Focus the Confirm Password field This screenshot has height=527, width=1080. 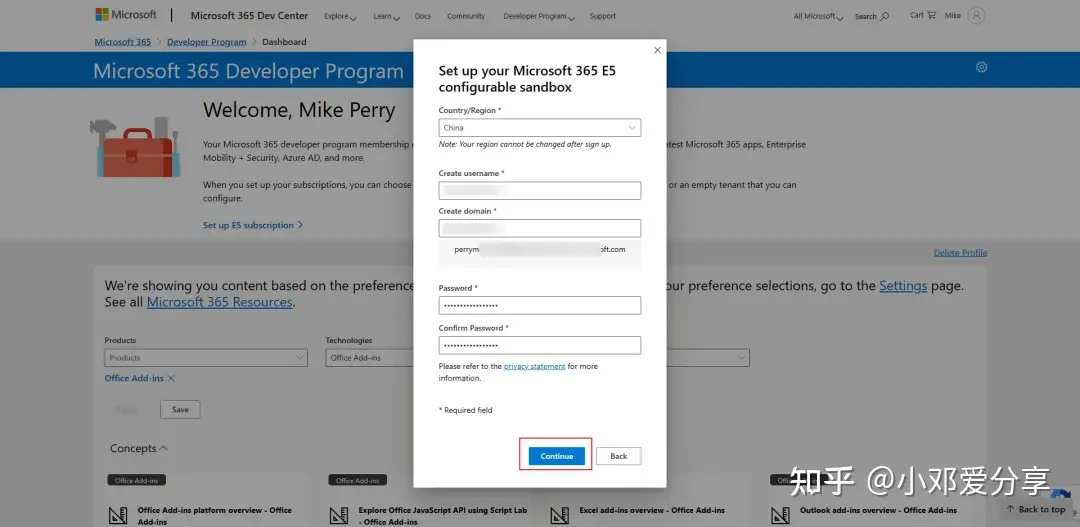tap(540, 345)
